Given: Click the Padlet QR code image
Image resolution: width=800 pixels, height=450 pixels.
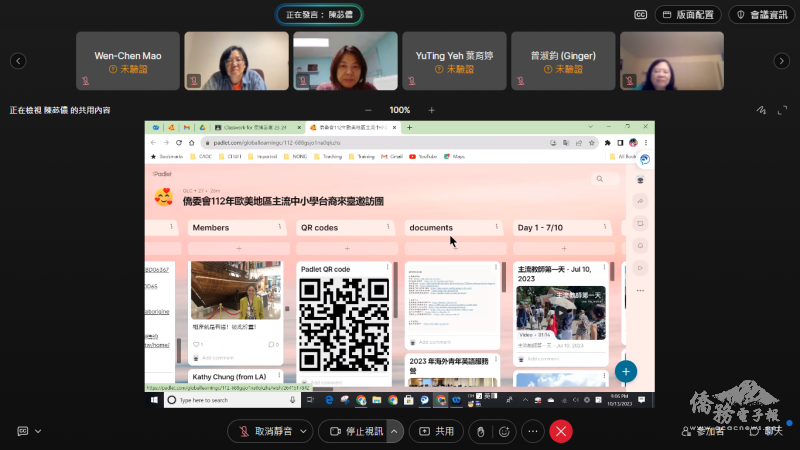Looking at the screenshot, I should 344,324.
